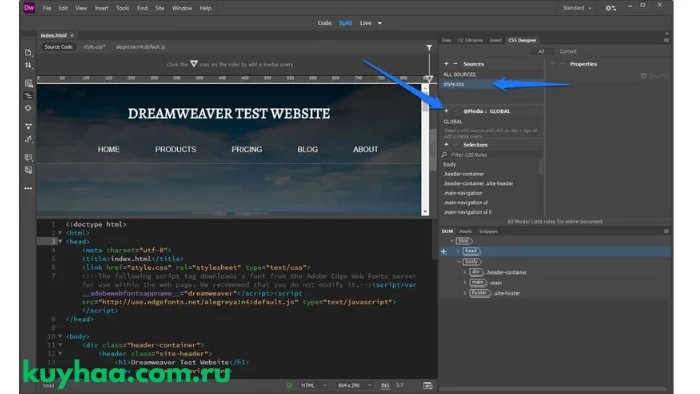Open the CSS Designer panel options menu
Image resolution: width=700 pixels, height=394 pixels.
[666, 40]
